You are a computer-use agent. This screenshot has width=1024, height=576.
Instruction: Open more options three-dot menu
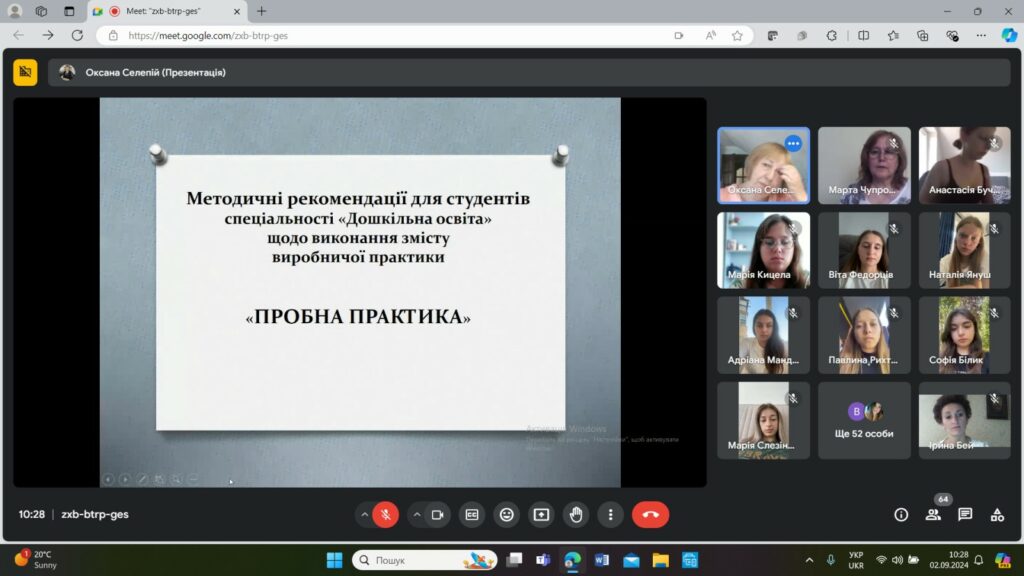[611, 515]
